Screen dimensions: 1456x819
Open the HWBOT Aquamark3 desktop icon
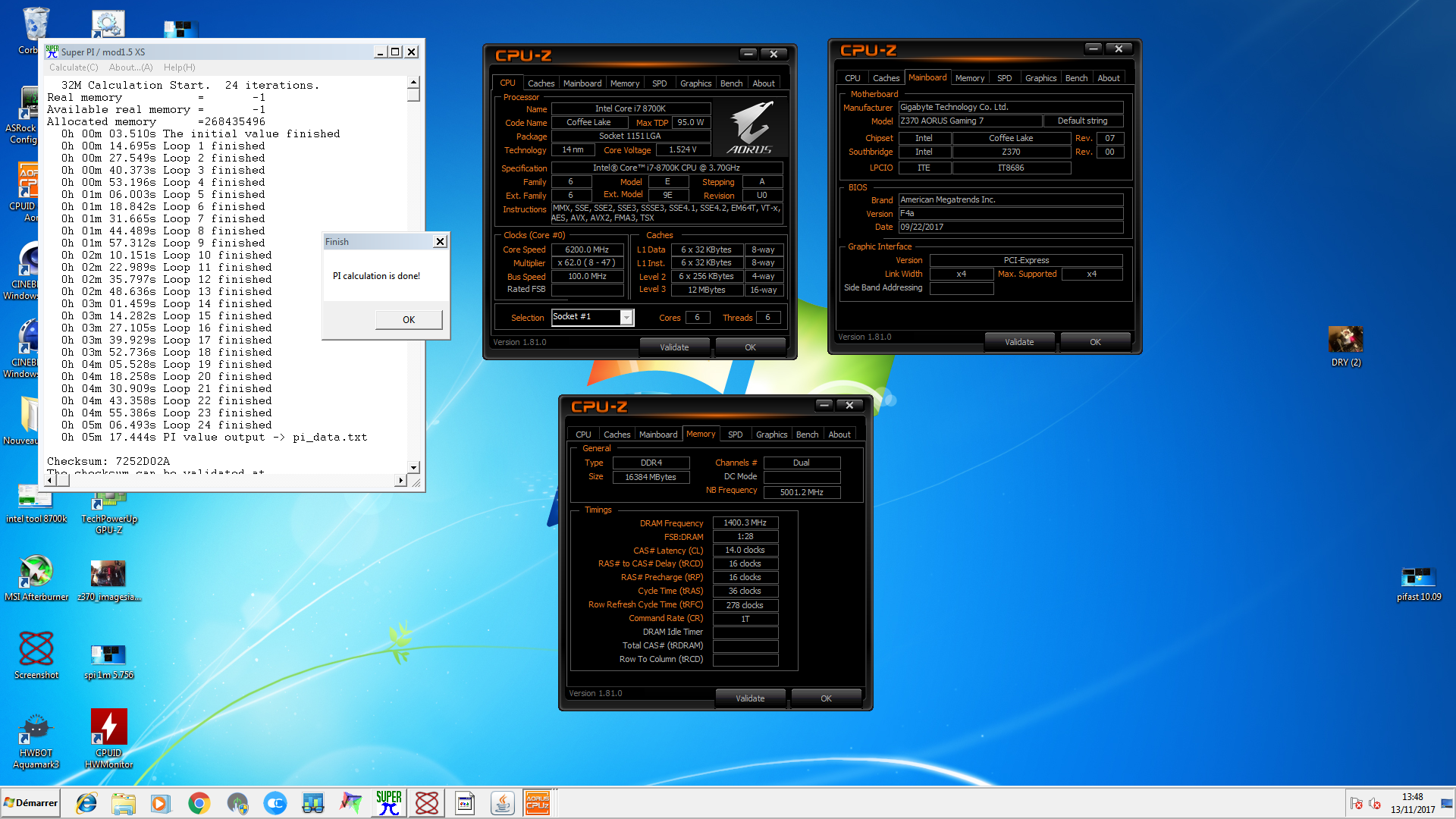point(36,741)
